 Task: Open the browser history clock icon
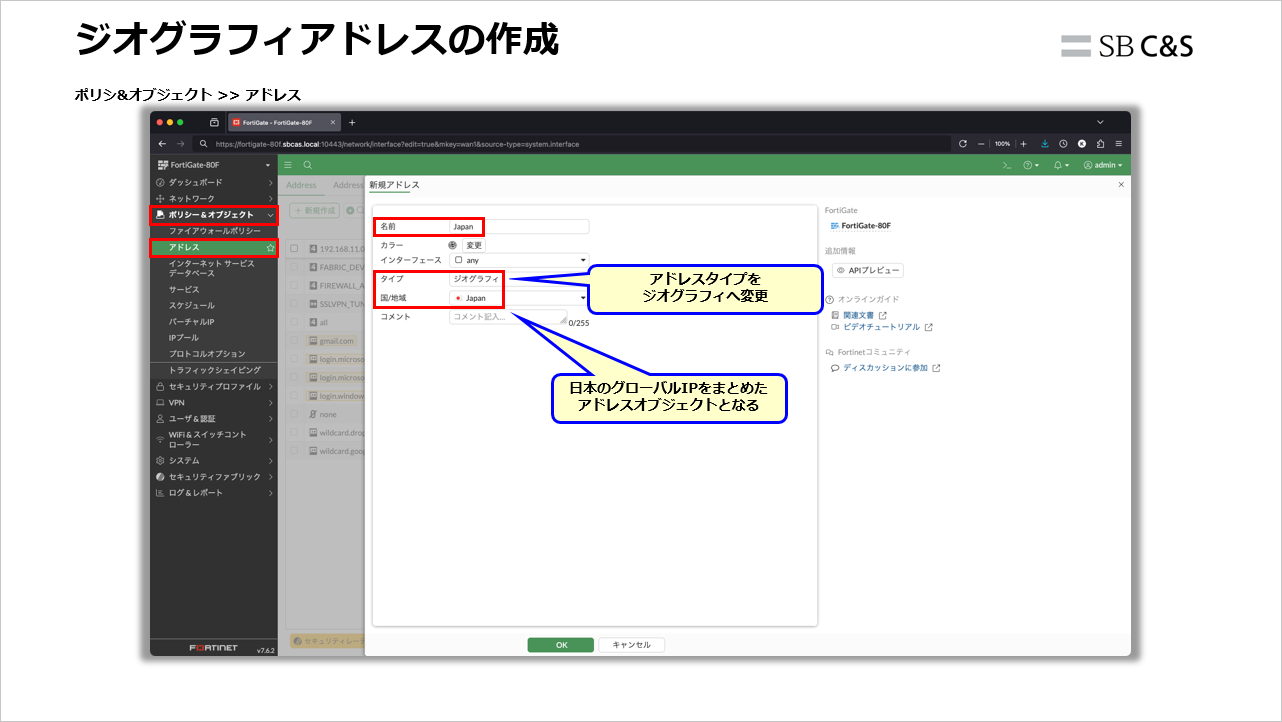(1063, 143)
